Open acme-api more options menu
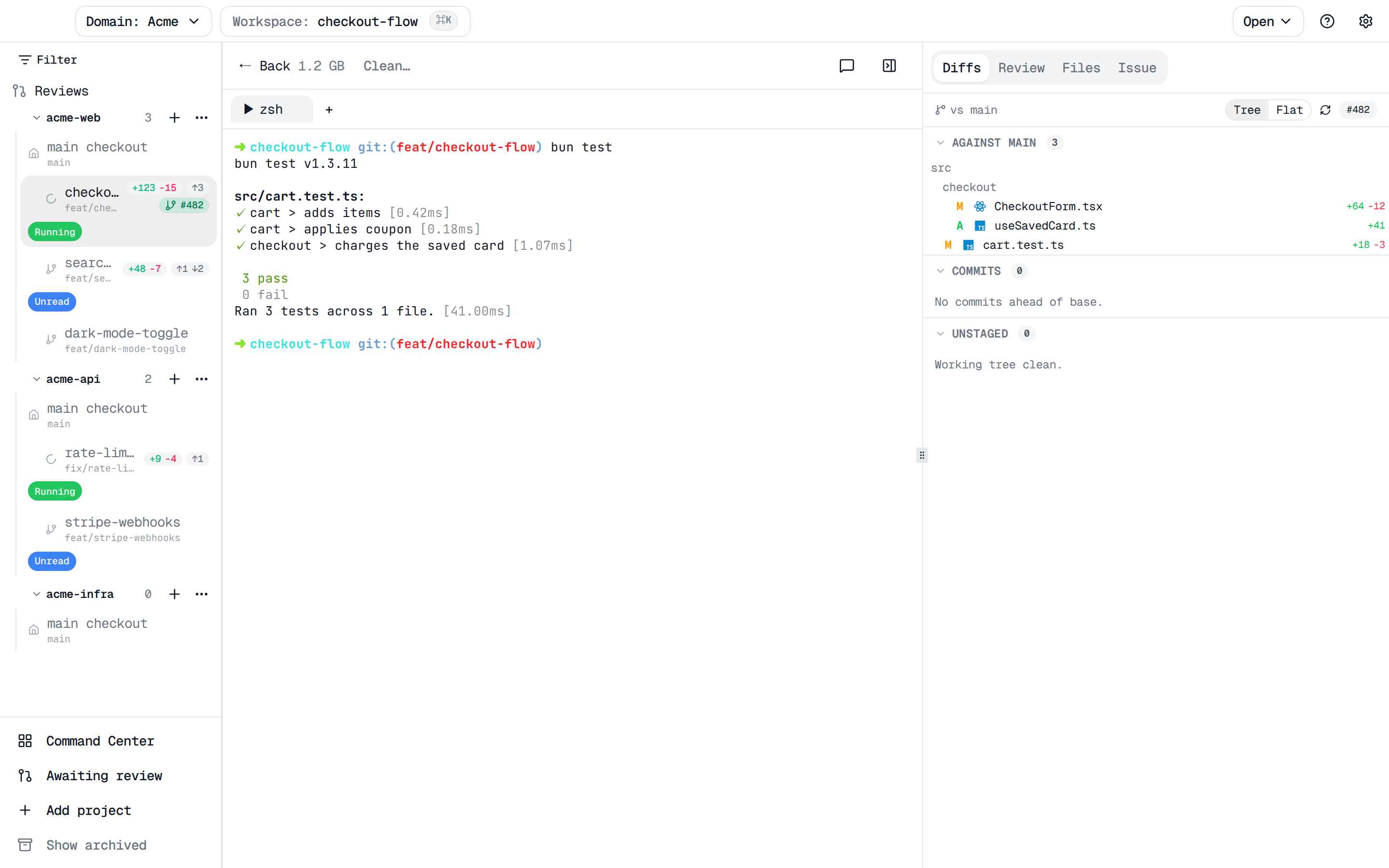Image resolution: width=1389 pixels, height=868 pixels. [x=202, y=379]
